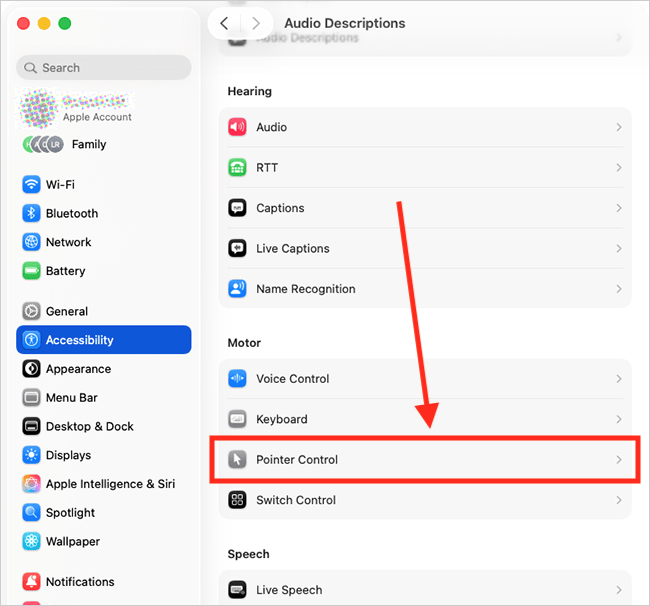Open the Live Captions icon

point(237,249)
